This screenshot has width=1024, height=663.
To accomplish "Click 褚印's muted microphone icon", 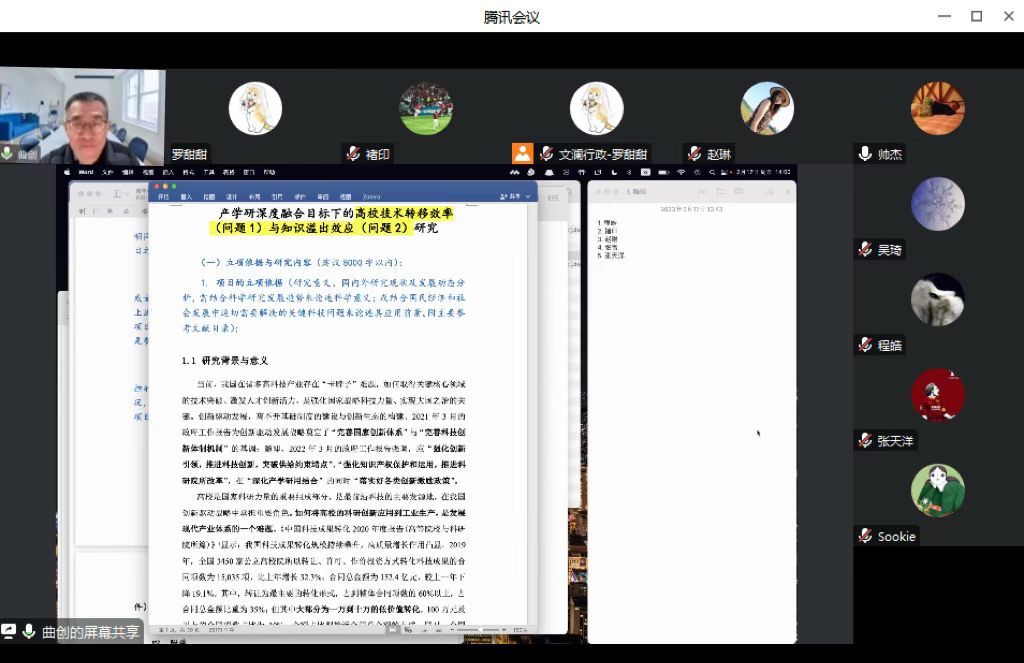I will pyautogui.click(x=353, y=154).
